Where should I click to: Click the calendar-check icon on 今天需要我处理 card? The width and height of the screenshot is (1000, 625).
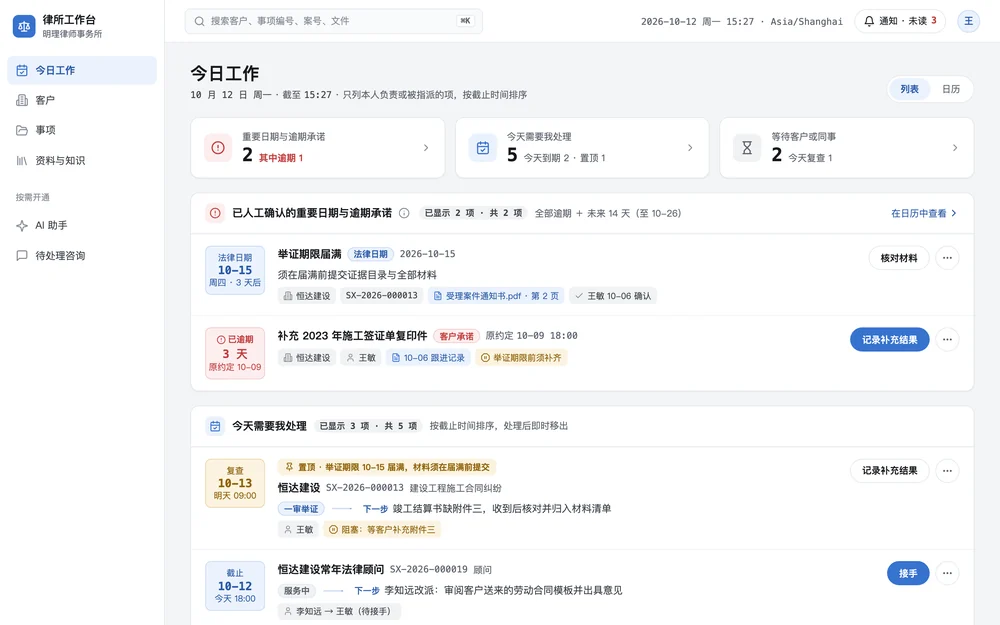click(x=483, y=147)
